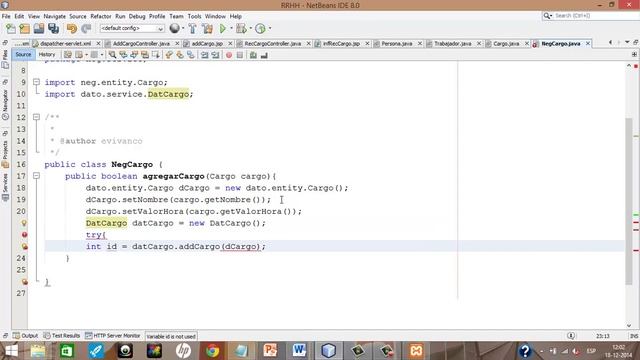640x360 pixels.
Task: Click the browser globe icon in toolbar
Action: pyautogui.click(x=174, y=28)
